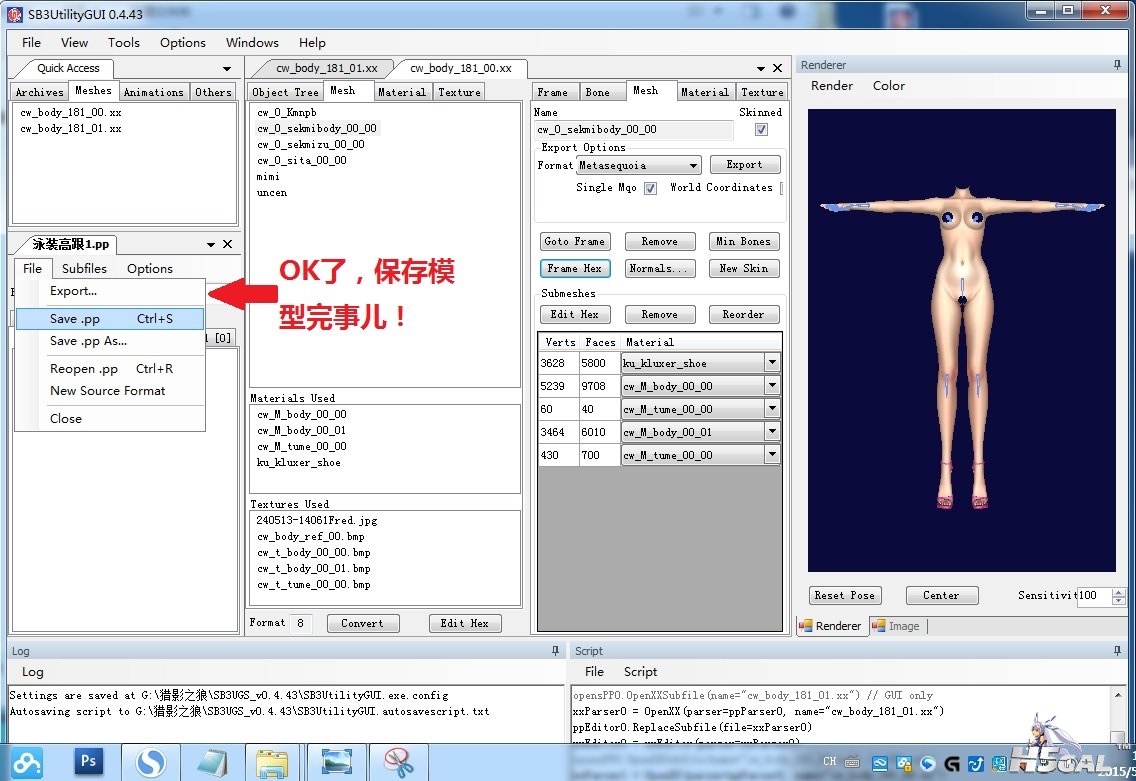Click the Photoshop icon in the taskbar
Screen dimensions: 1136x781
pyautogui.click(x=88, y=762)
